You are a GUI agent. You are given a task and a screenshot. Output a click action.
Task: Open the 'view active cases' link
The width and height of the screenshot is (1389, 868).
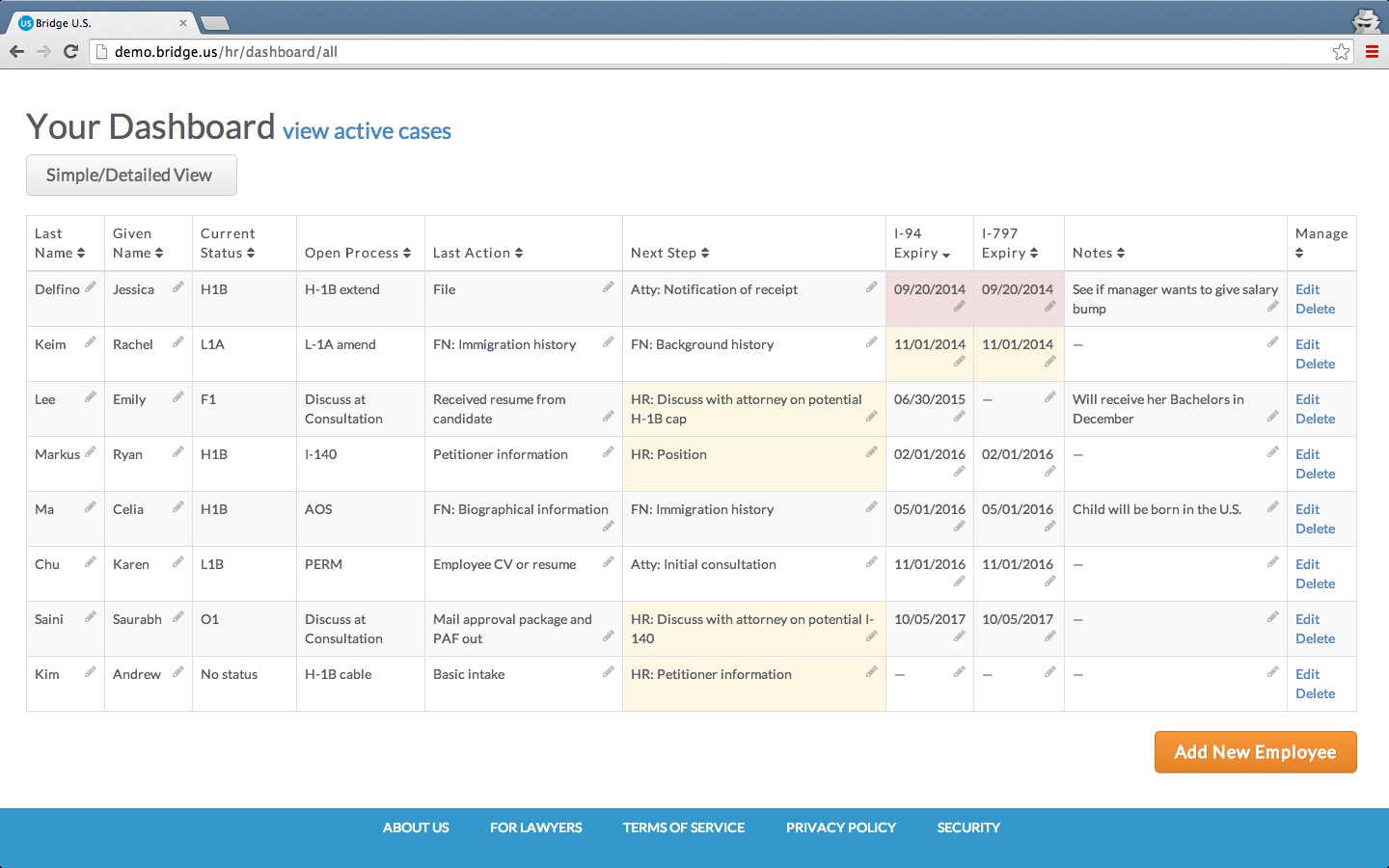click(367, 131)
